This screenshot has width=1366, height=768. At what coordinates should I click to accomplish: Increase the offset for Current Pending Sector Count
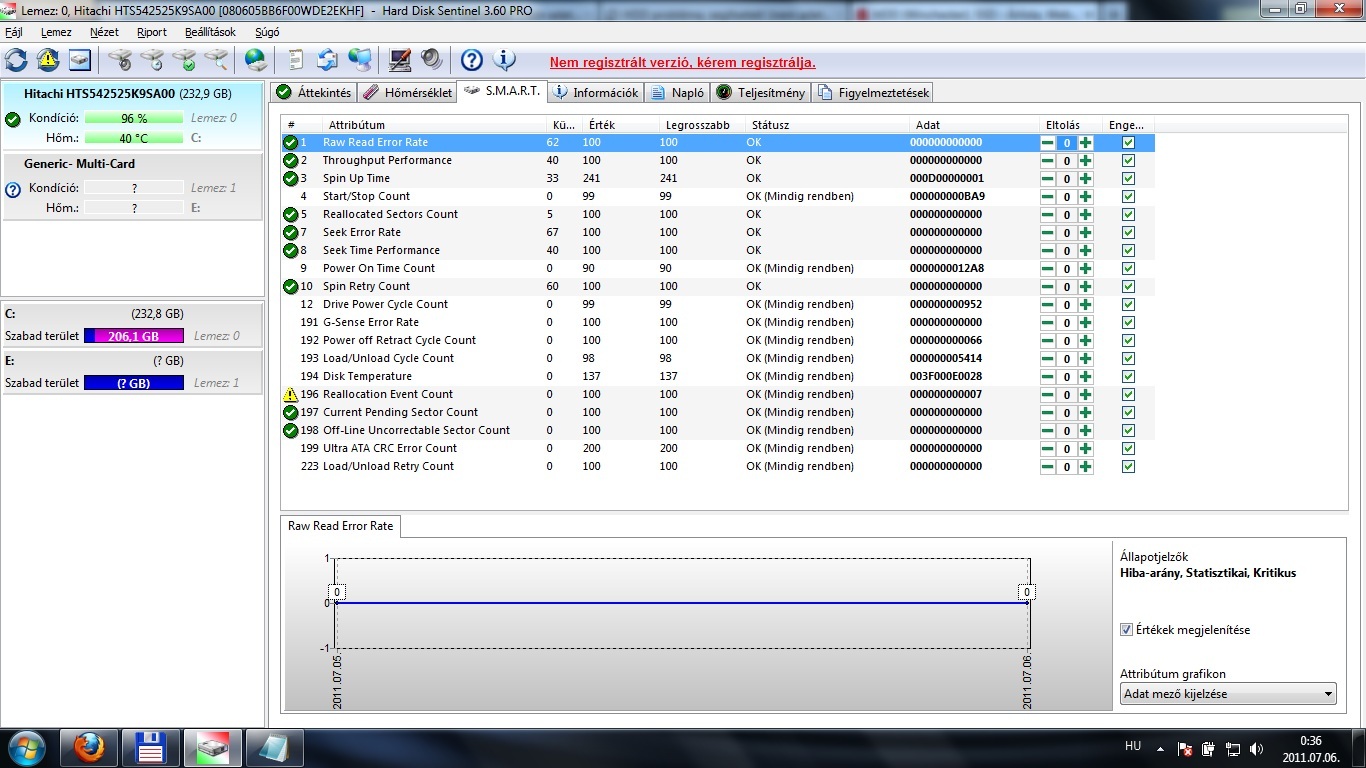1085,413
